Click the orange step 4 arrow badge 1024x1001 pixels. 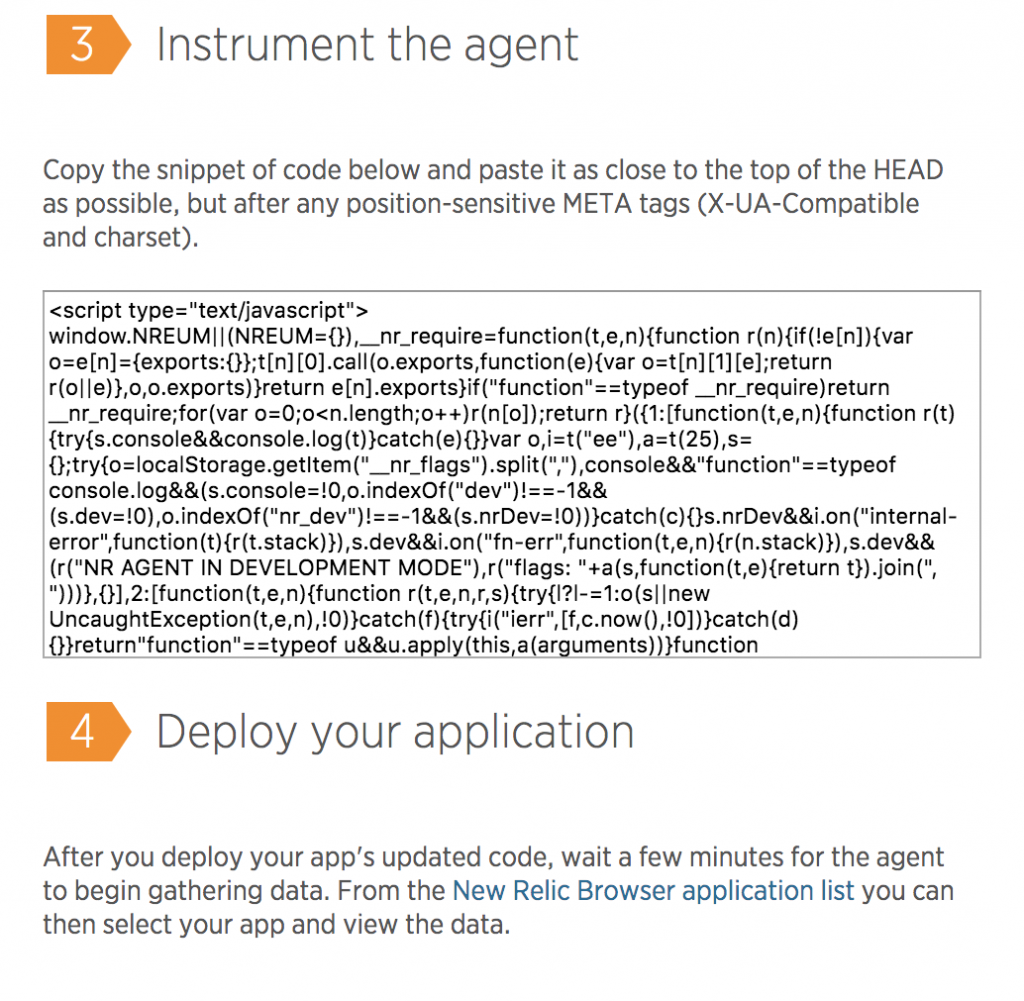tap(88, 731)
